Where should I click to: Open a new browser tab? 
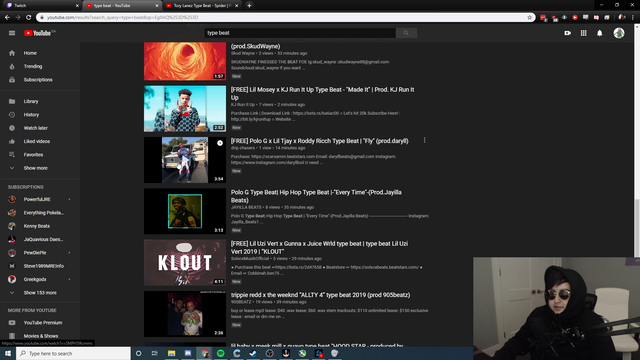coord(249,6)
